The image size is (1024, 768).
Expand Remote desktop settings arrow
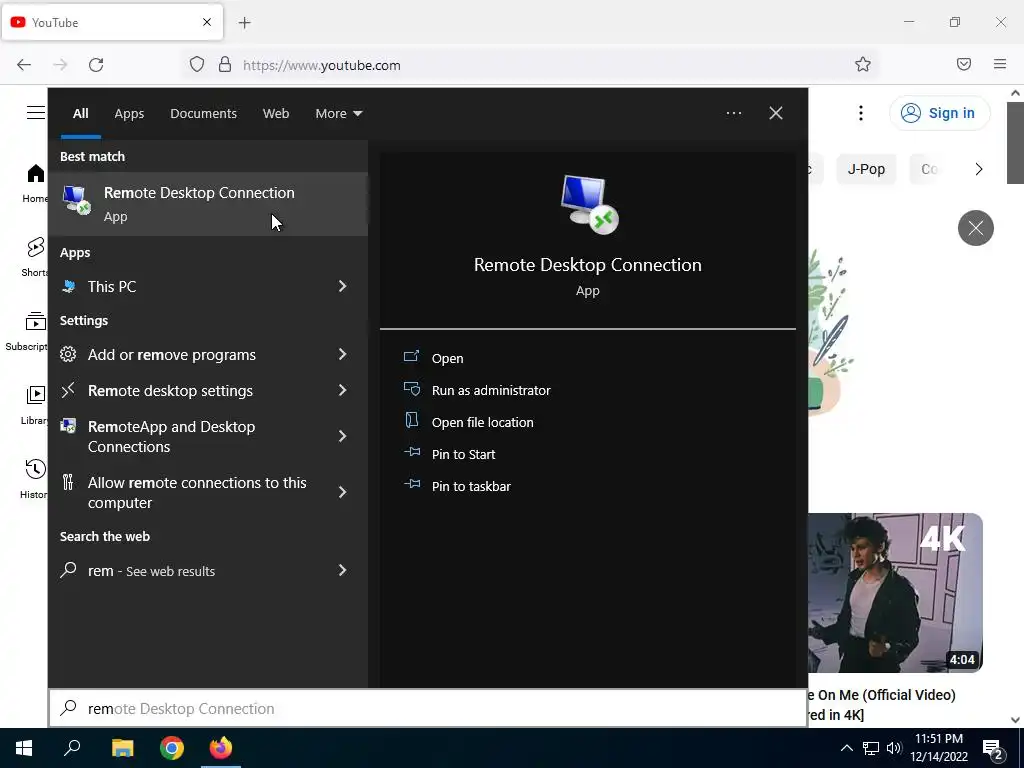[342, 391]
